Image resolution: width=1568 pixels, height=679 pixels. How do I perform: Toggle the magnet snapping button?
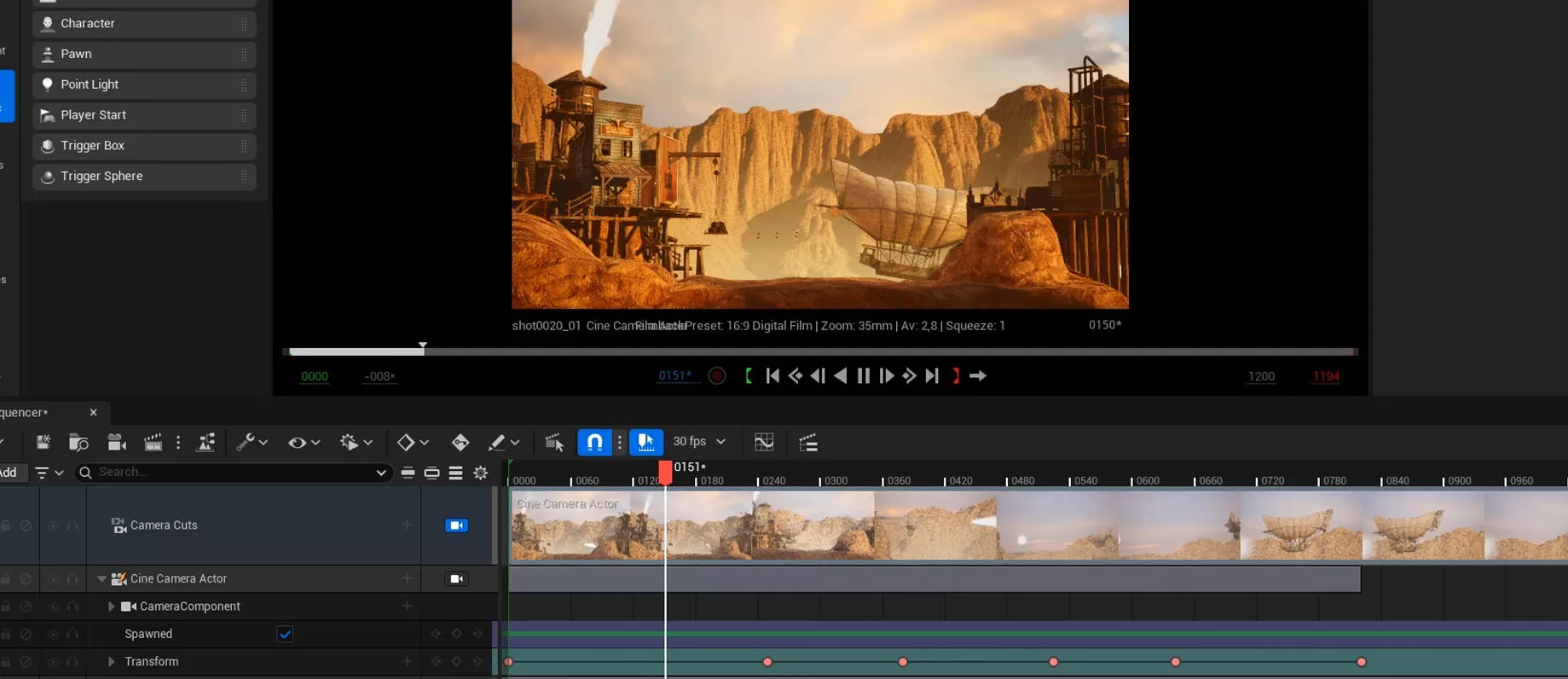point(594,442)
